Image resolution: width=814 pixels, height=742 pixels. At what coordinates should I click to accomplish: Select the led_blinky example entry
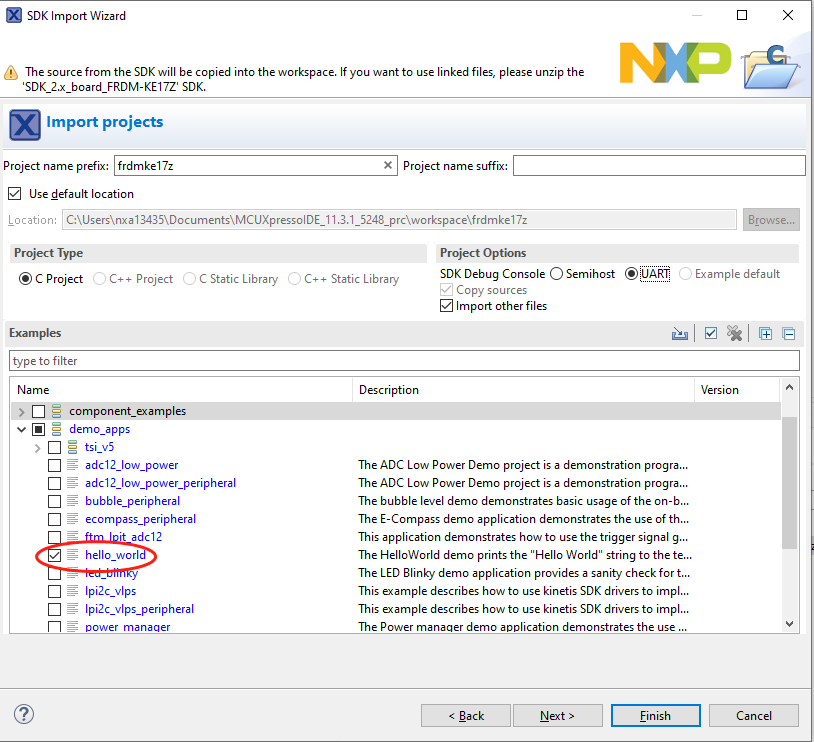point(111,573)
